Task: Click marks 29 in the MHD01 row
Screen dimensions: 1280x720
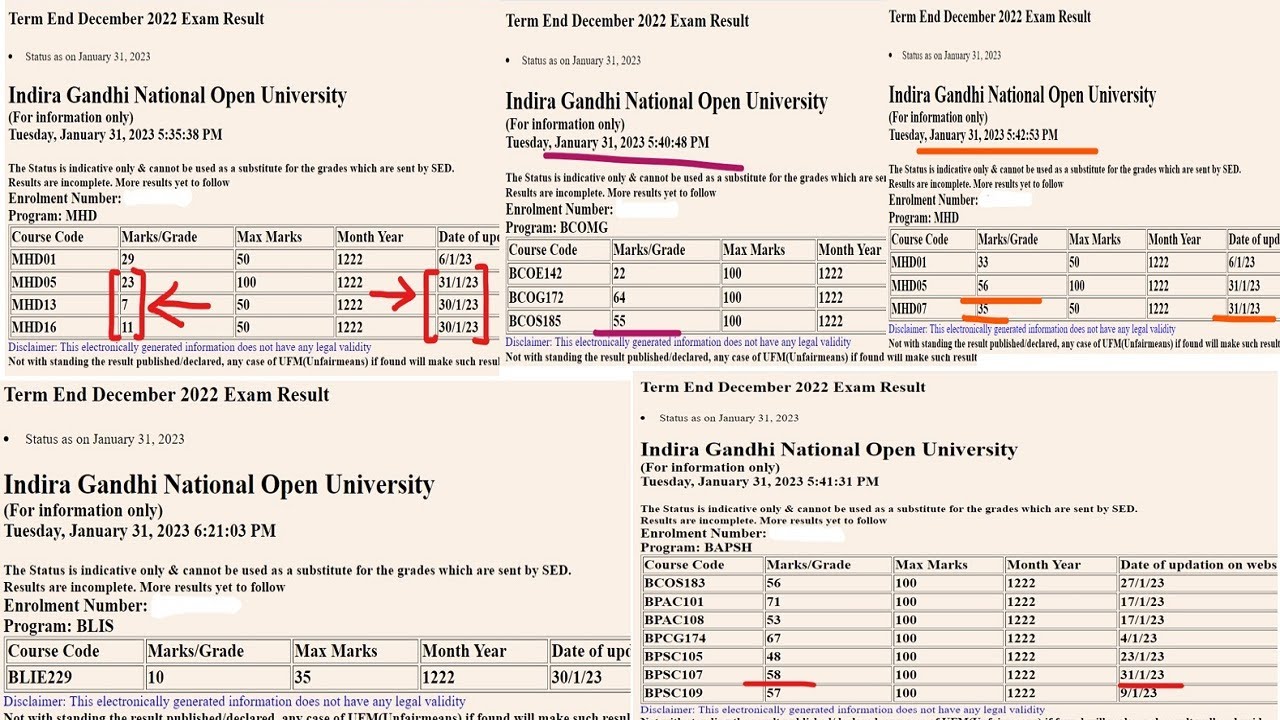Action: (128, 260)
